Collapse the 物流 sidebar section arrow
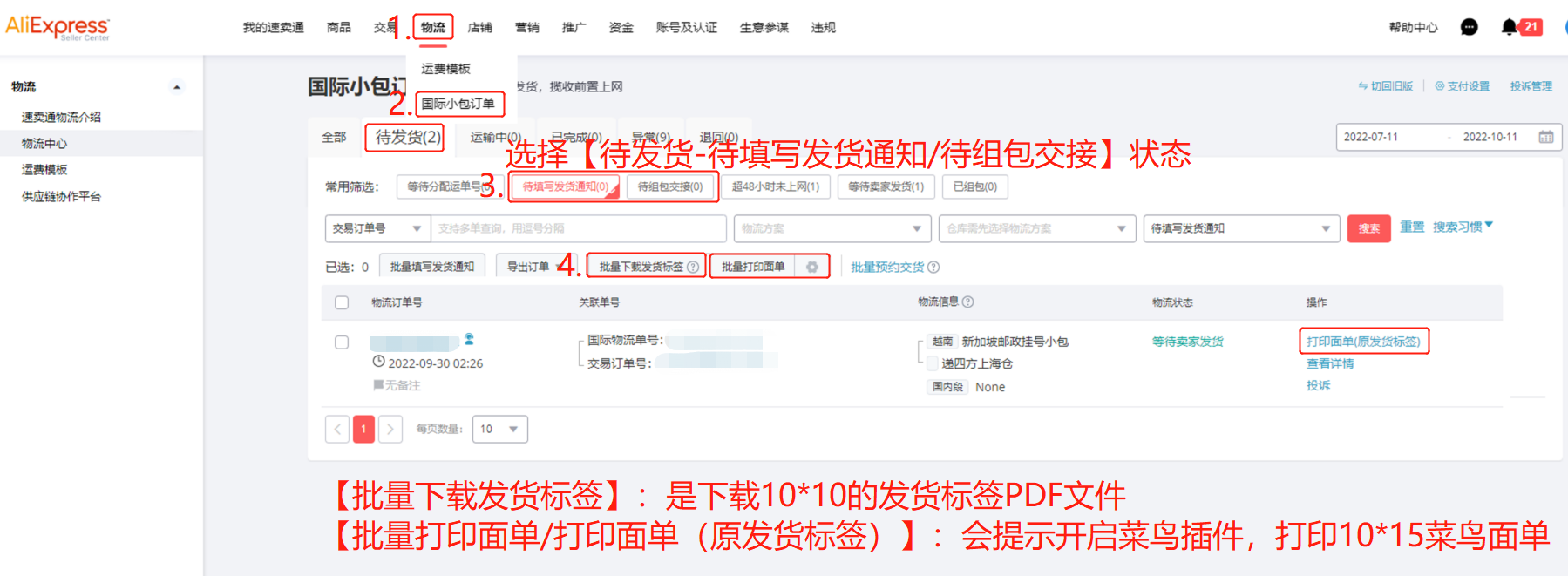 point(177,87)
